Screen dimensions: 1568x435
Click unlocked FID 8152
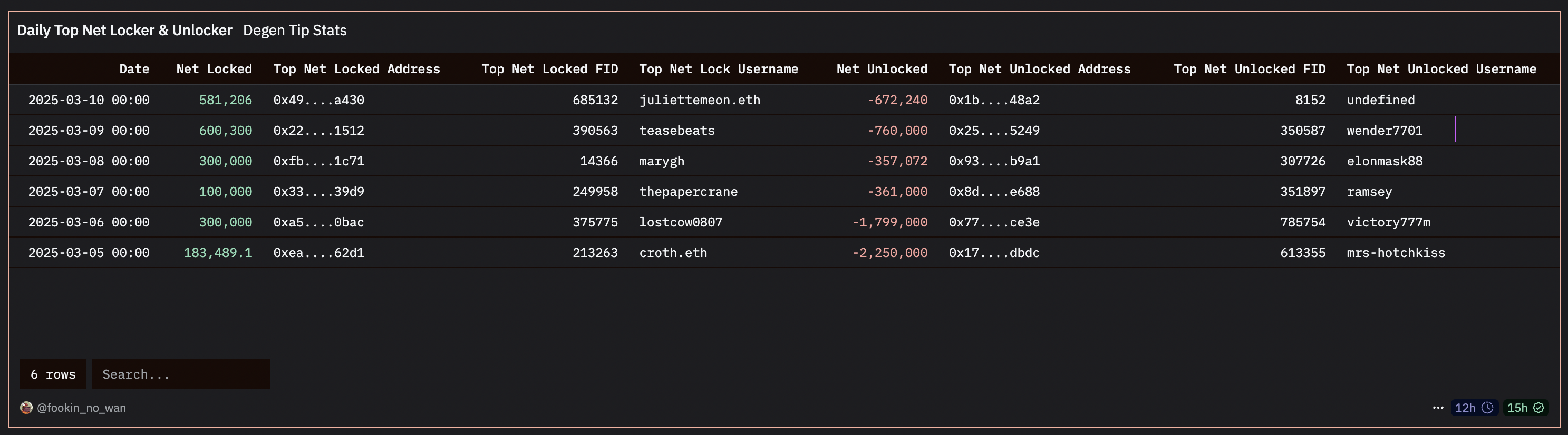click(x=1310, y=100)
